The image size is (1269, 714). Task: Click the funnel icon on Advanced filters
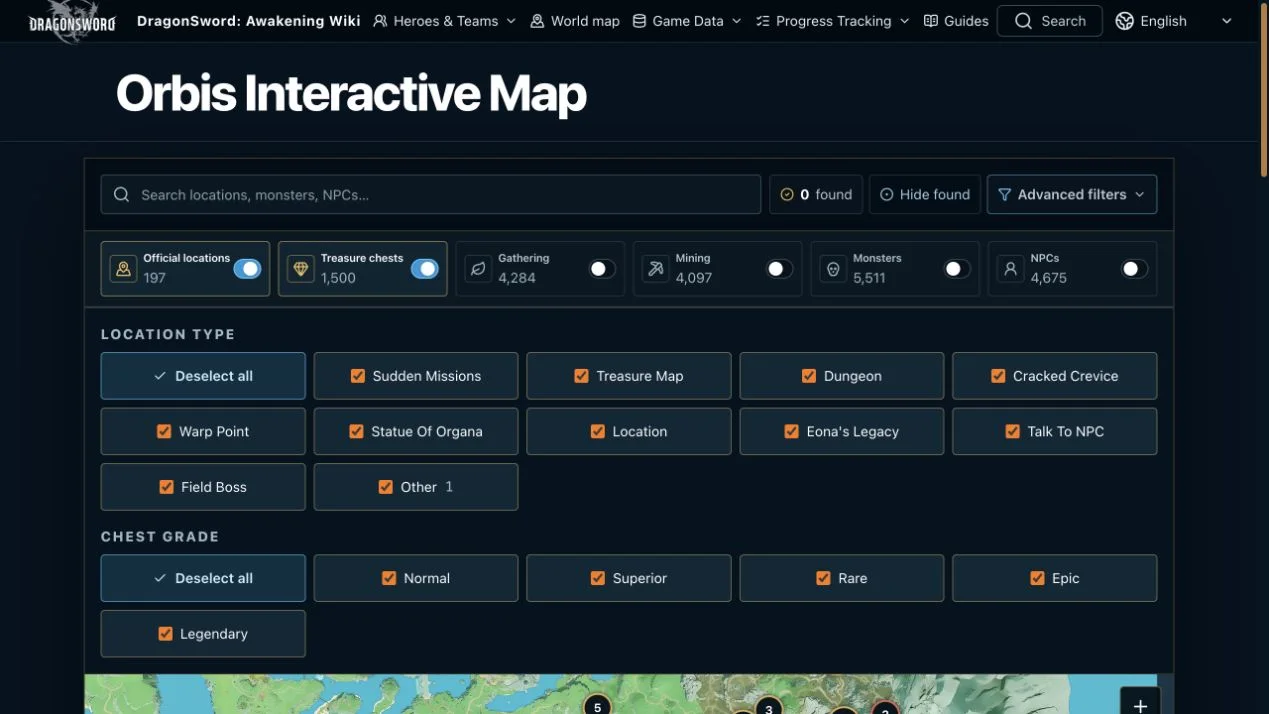(x=1005, y=194)
